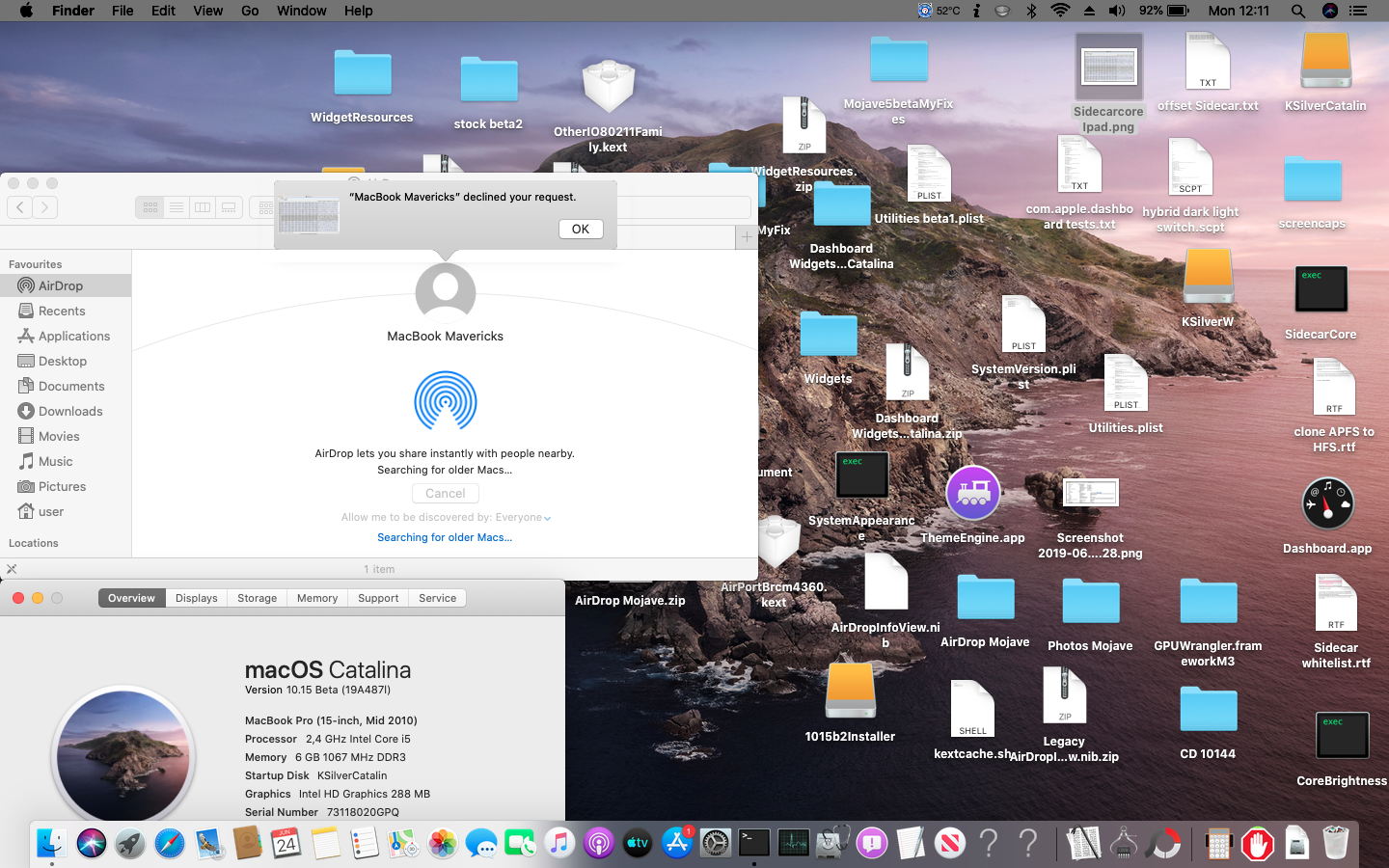Switch Finder to list view
1389x868 pixels.
click(176, 206)
